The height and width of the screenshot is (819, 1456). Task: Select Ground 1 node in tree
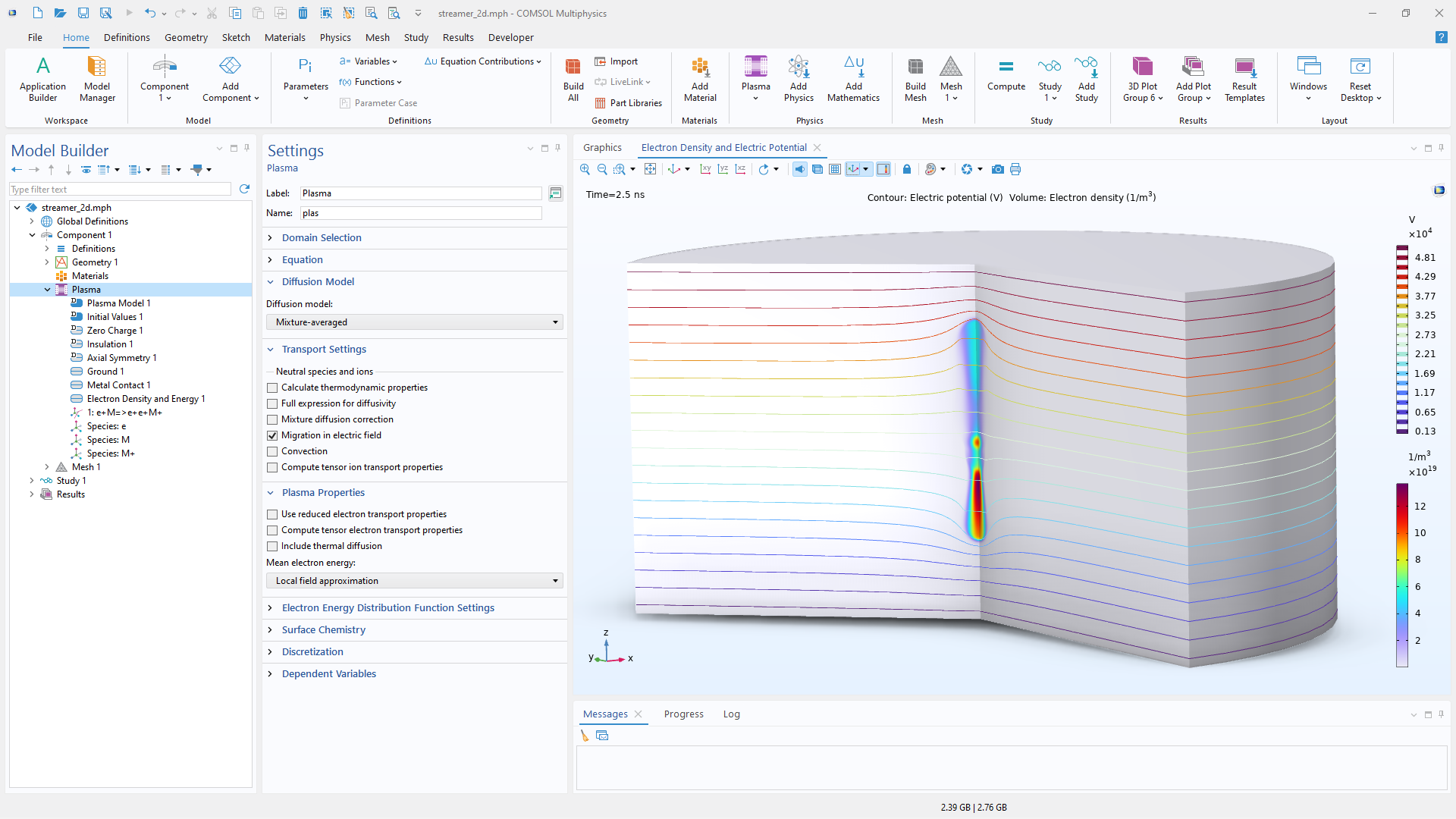click(105, 372)
